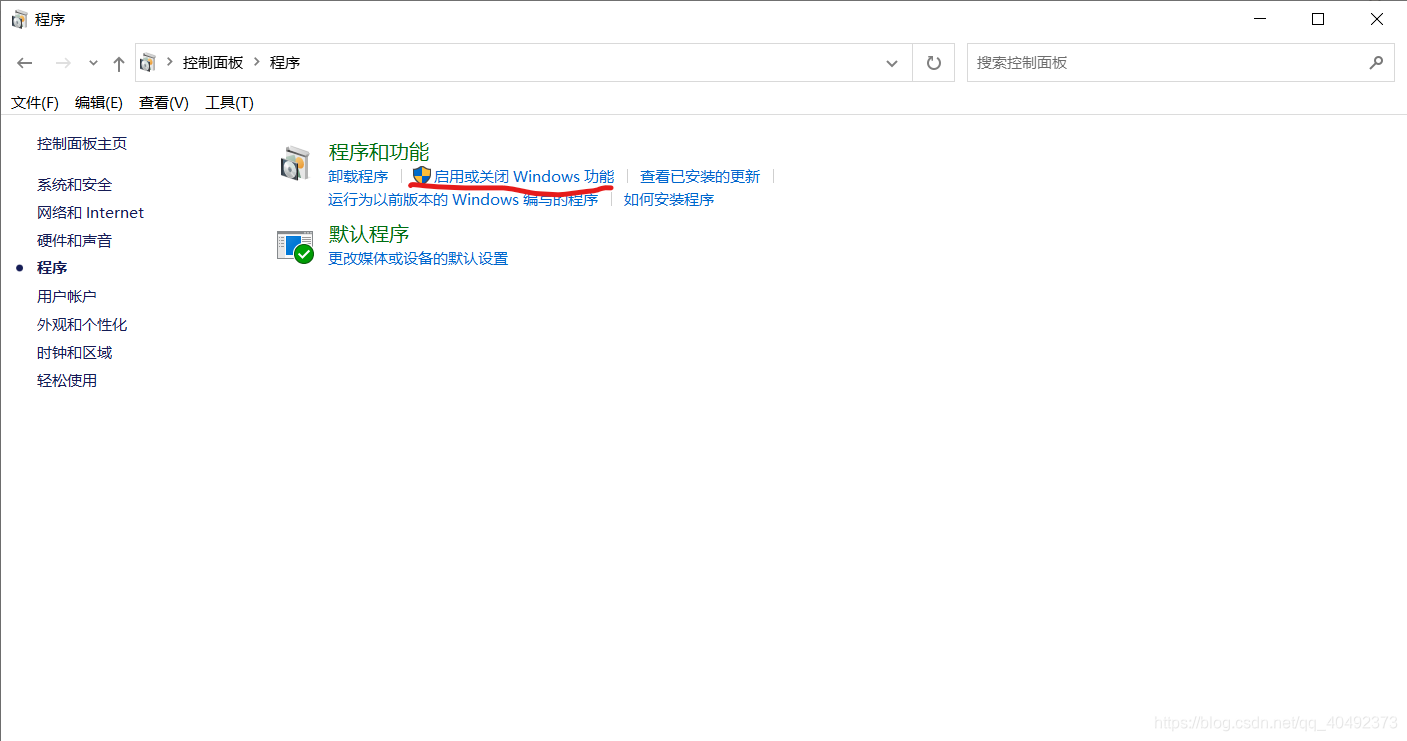Viewport: 1407px width, 741px height.
Task: Click the shield icon beside Windows 功能
Action: [422, 176]
